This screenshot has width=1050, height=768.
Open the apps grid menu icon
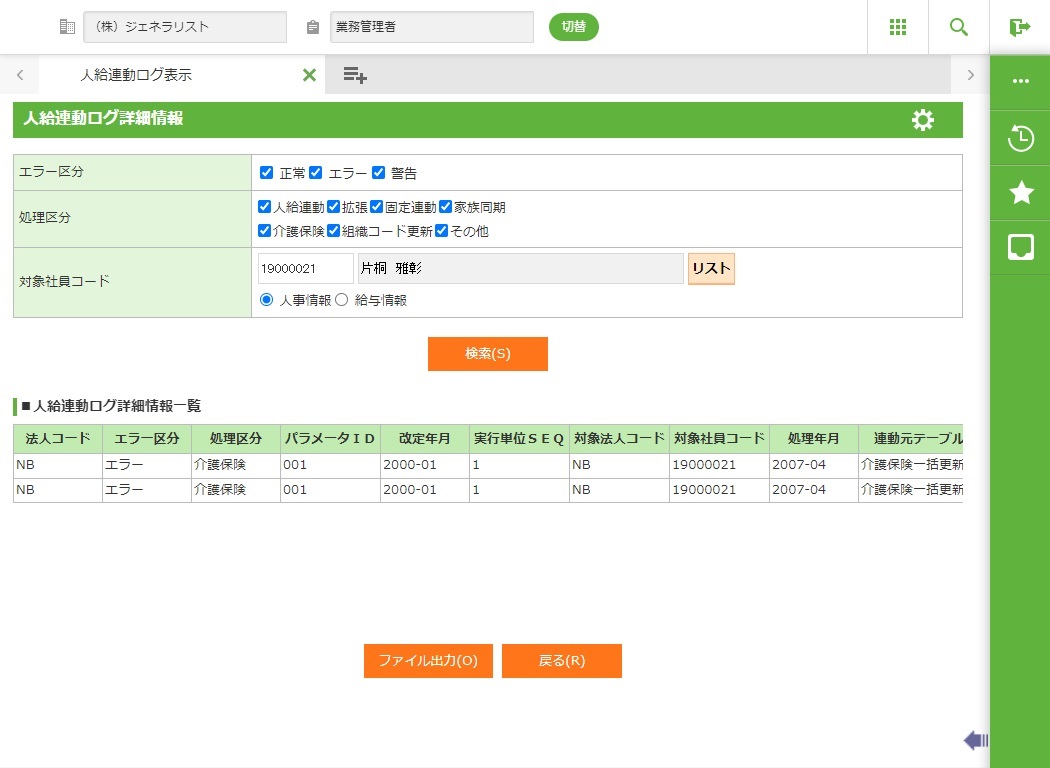pyautogui.click(x=898, y=27)
